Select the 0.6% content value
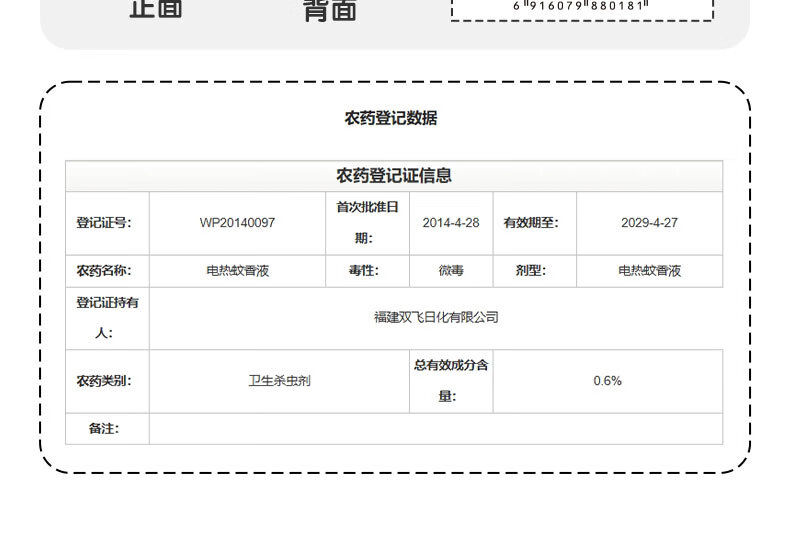This screenshot has width=790, height=537. (x=607, y=381)
